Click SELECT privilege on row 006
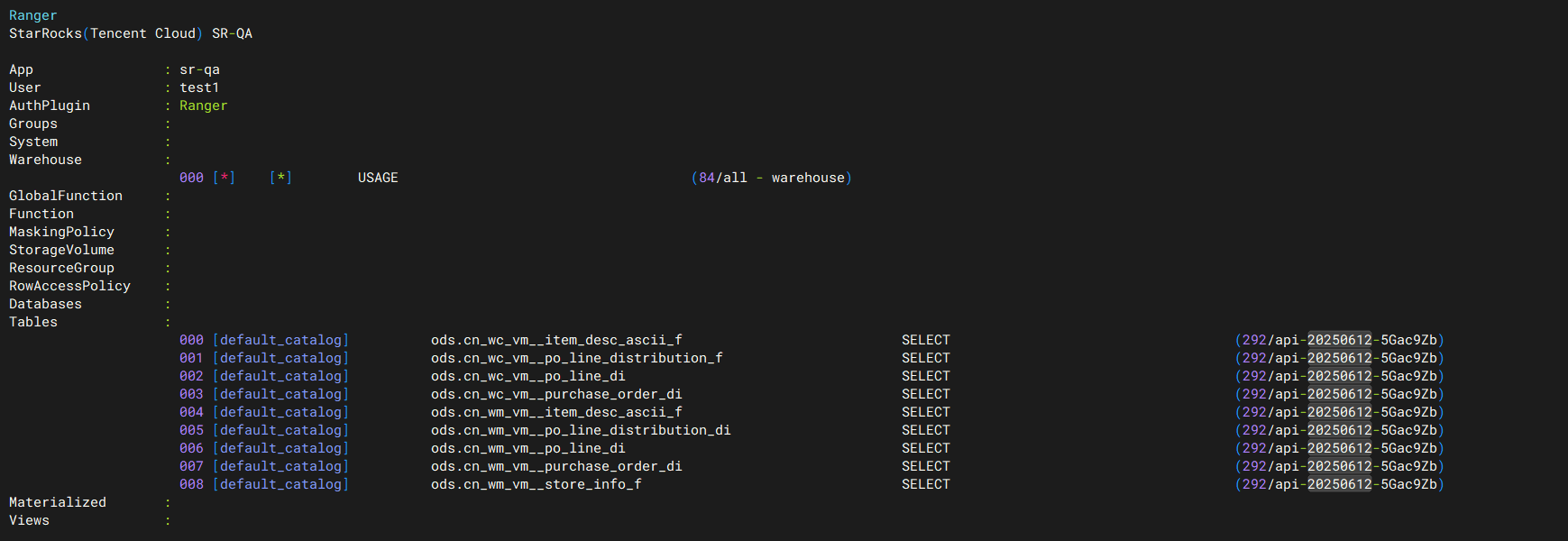The height and width of the screenshot is (541, 1568). point(926,448)
